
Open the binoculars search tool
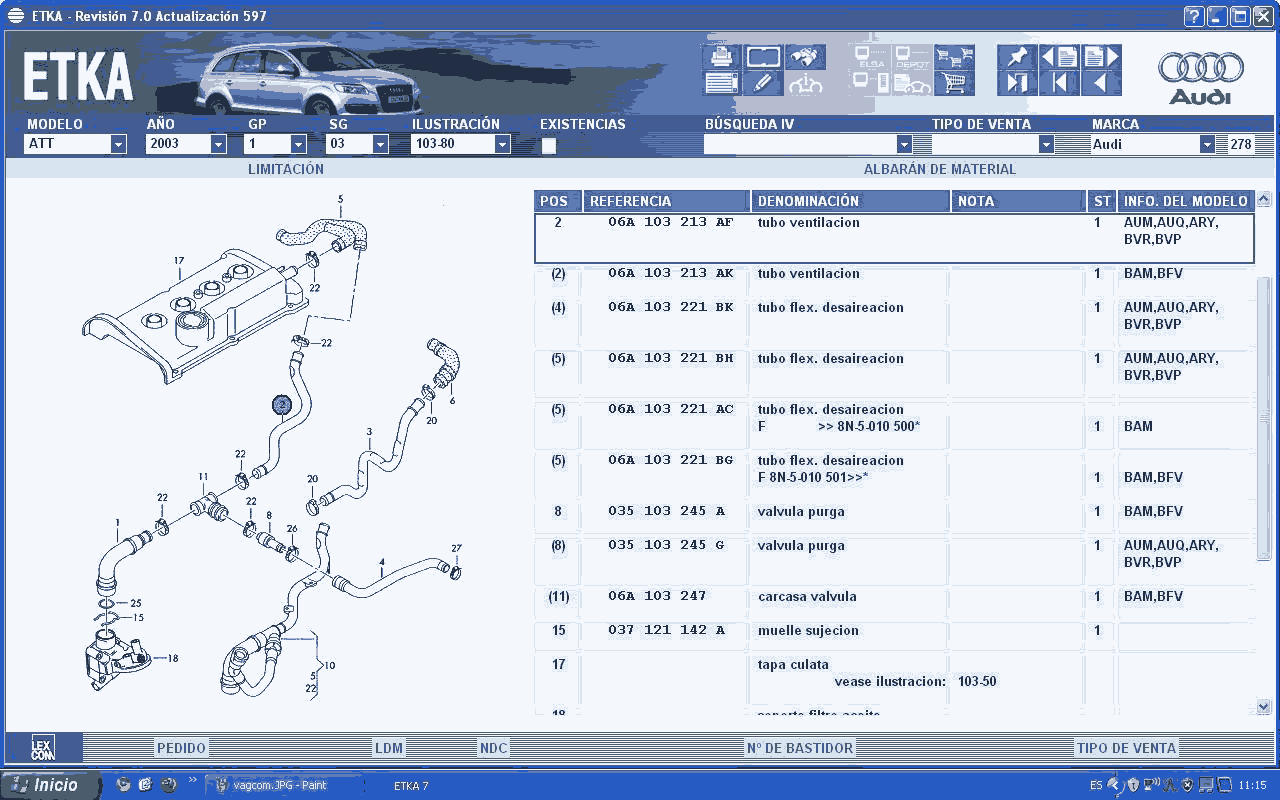point(805,57)
